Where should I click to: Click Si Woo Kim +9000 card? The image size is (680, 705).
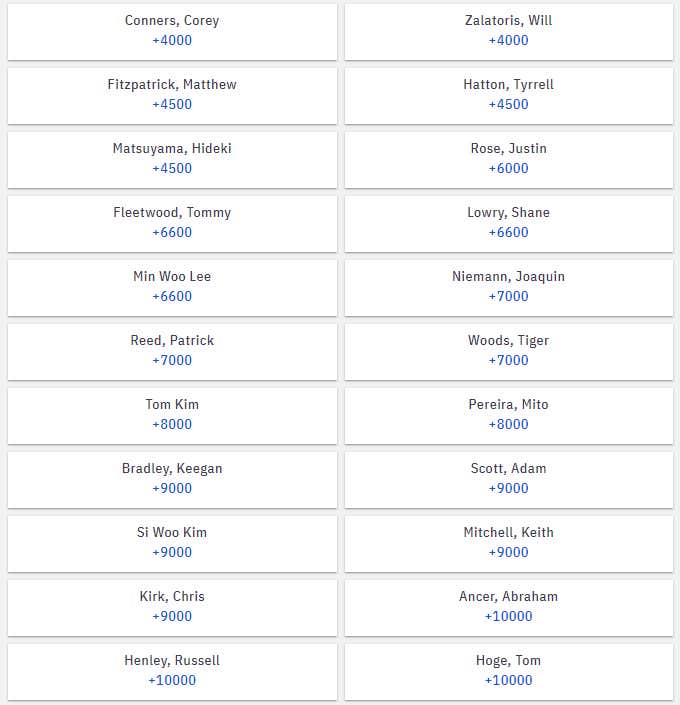[x=172, y=544]
